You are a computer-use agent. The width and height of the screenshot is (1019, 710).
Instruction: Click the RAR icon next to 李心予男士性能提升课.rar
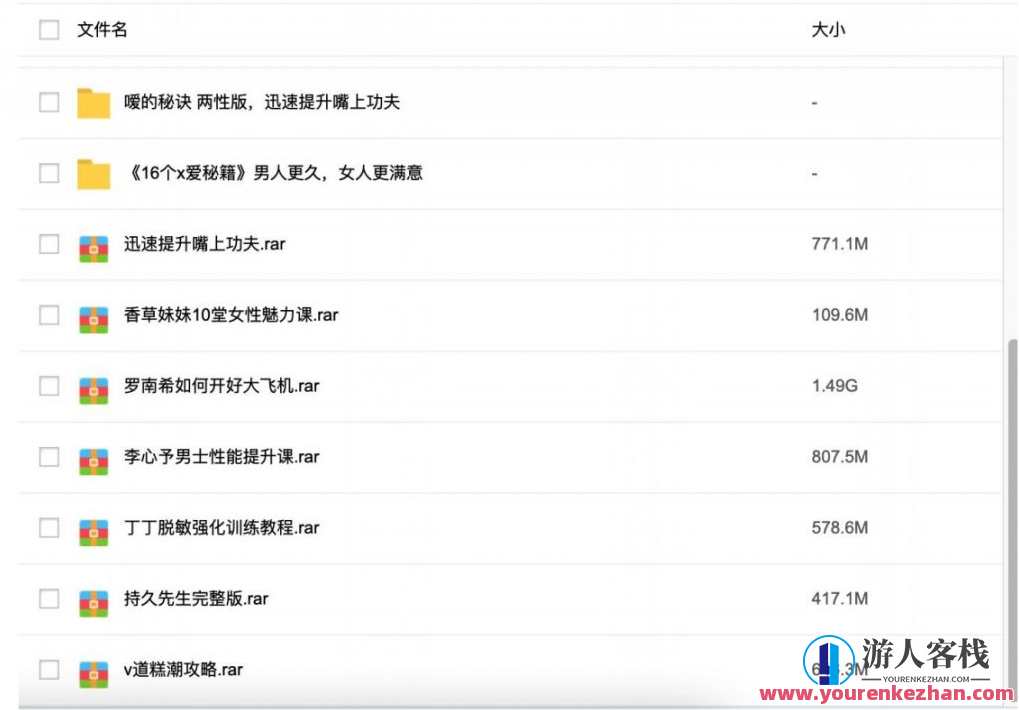(93, 457)
